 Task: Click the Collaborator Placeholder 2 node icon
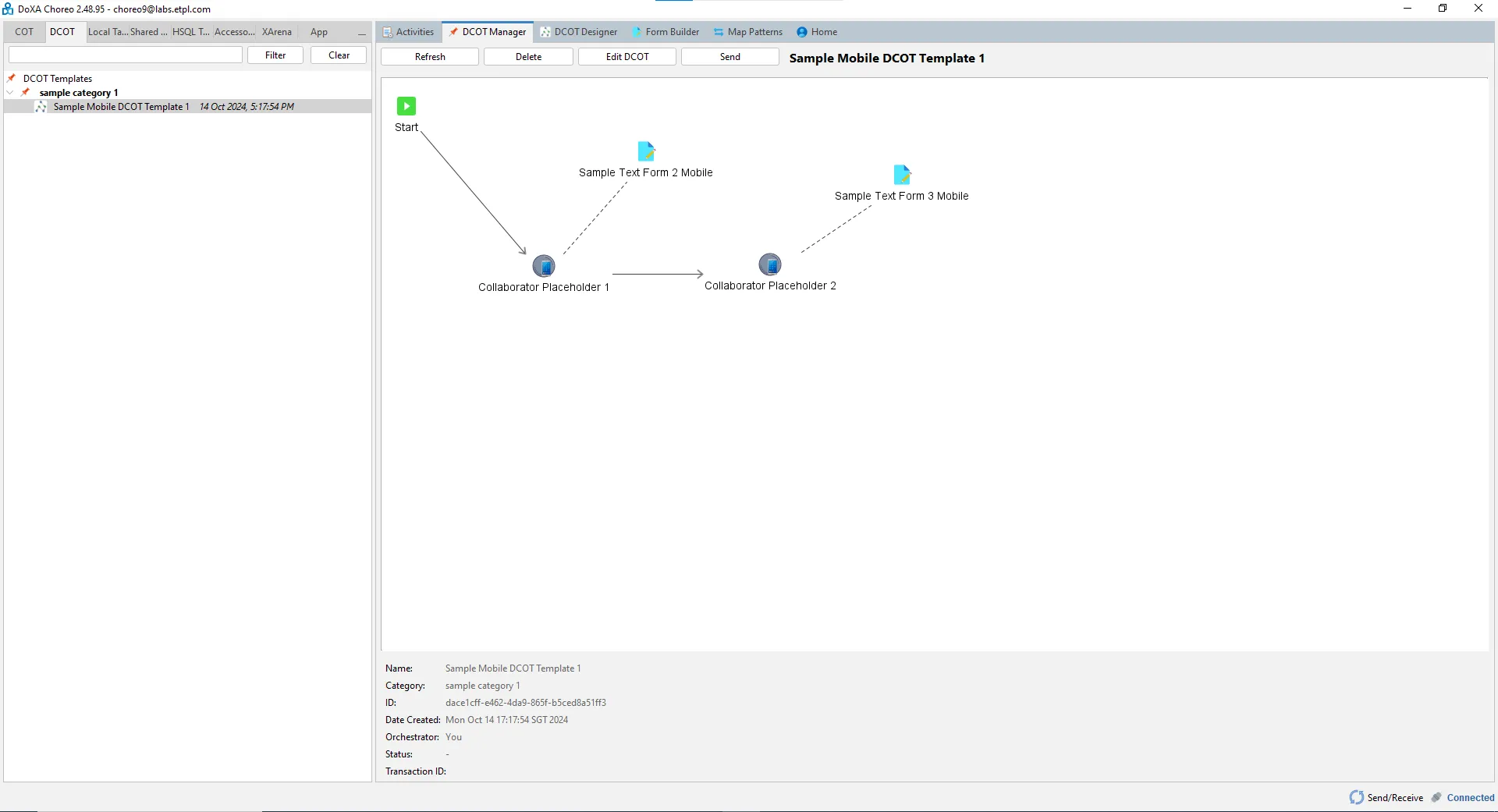pyautogui.click(x=770, y=264)
